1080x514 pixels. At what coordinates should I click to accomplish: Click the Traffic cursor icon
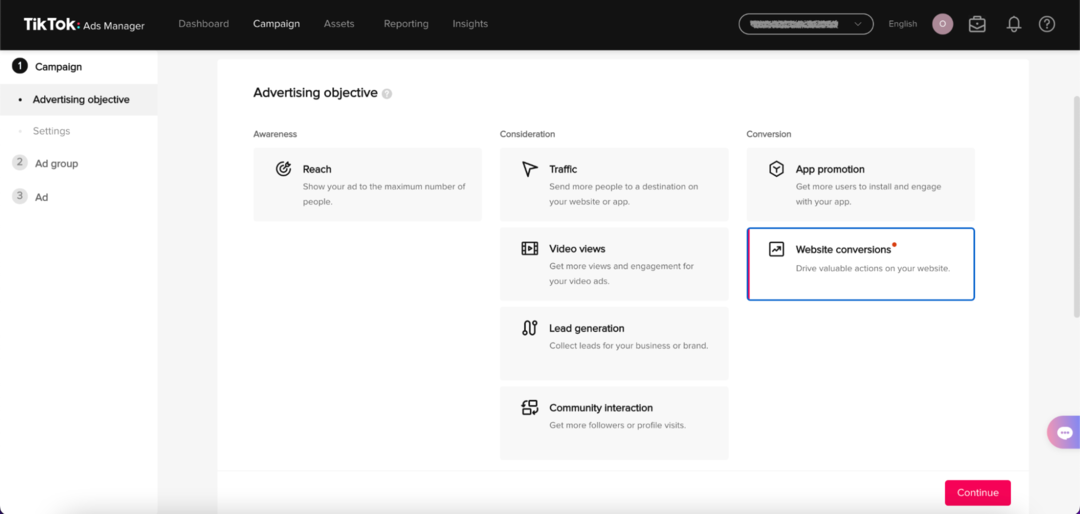click(530, 169)
